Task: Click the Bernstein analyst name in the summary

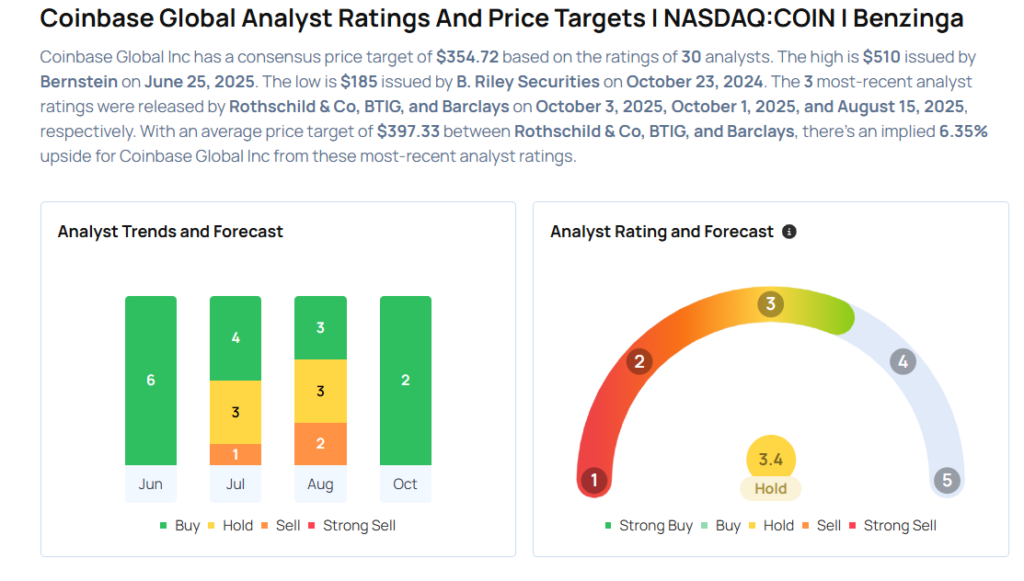Action: point(78,80)
